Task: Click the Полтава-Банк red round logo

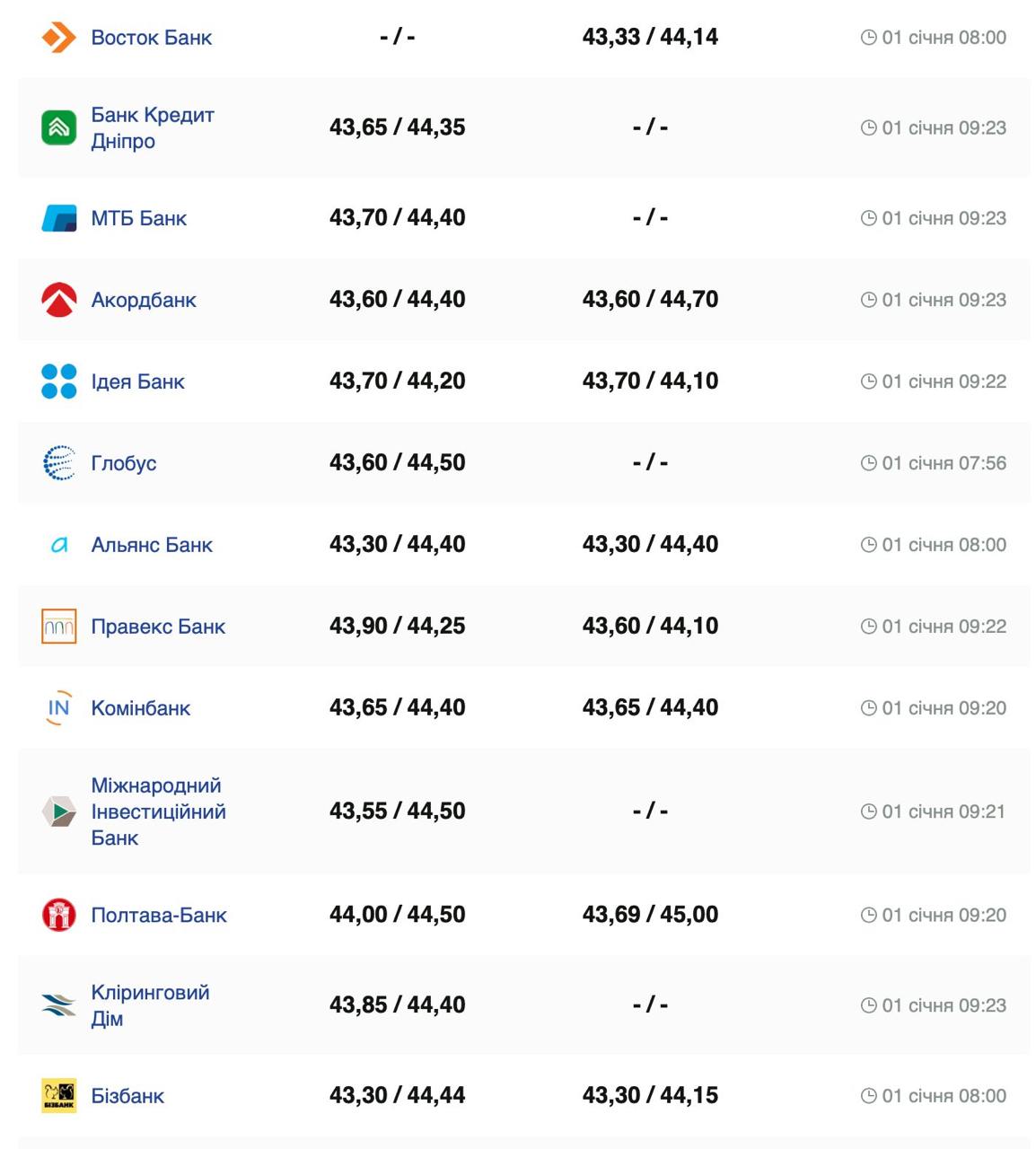Action: (x=59, y=915)
